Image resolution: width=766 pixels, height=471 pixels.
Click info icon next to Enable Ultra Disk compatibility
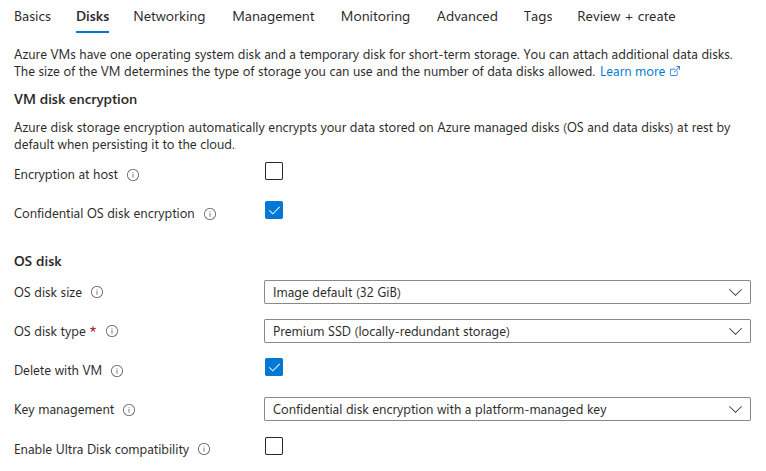pyautogui.click(x=204, y=450)
